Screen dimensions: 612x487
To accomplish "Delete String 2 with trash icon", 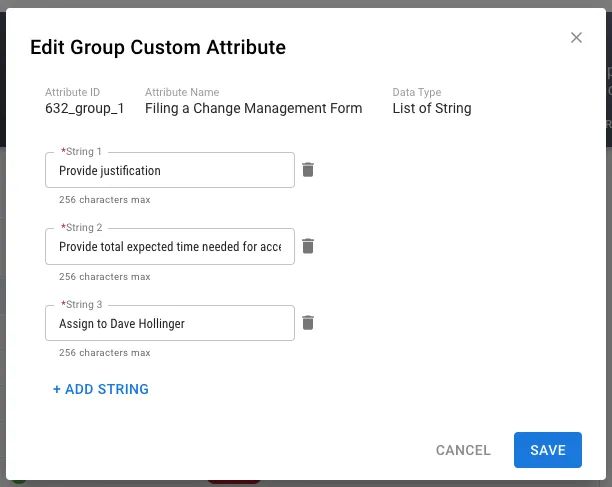I will (308, 246).
